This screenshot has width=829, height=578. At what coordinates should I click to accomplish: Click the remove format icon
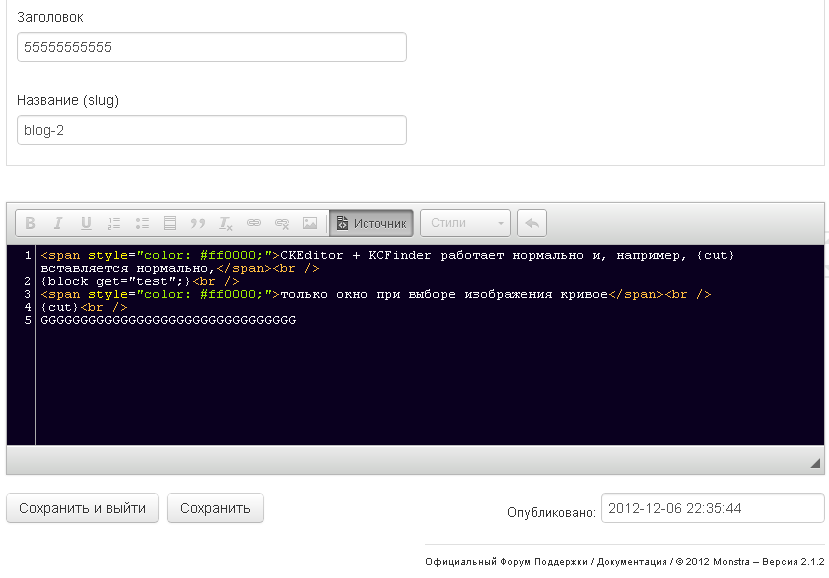[226, 223]
